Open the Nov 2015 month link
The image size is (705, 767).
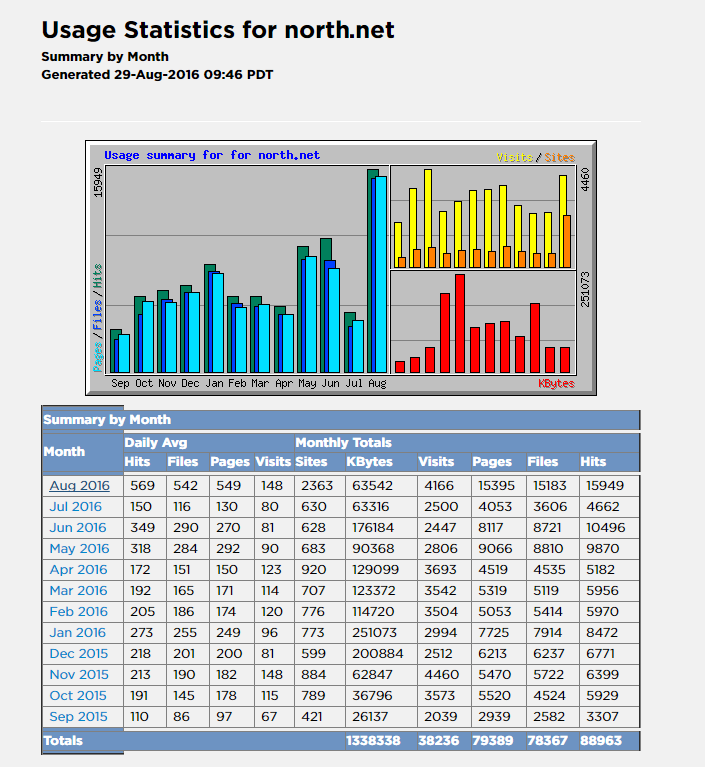coord(77,675)
